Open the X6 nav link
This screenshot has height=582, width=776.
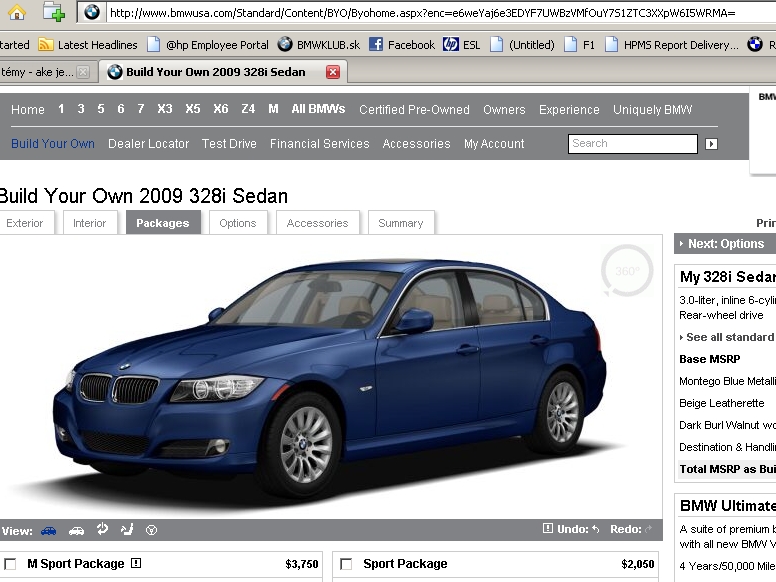(221, 108)
